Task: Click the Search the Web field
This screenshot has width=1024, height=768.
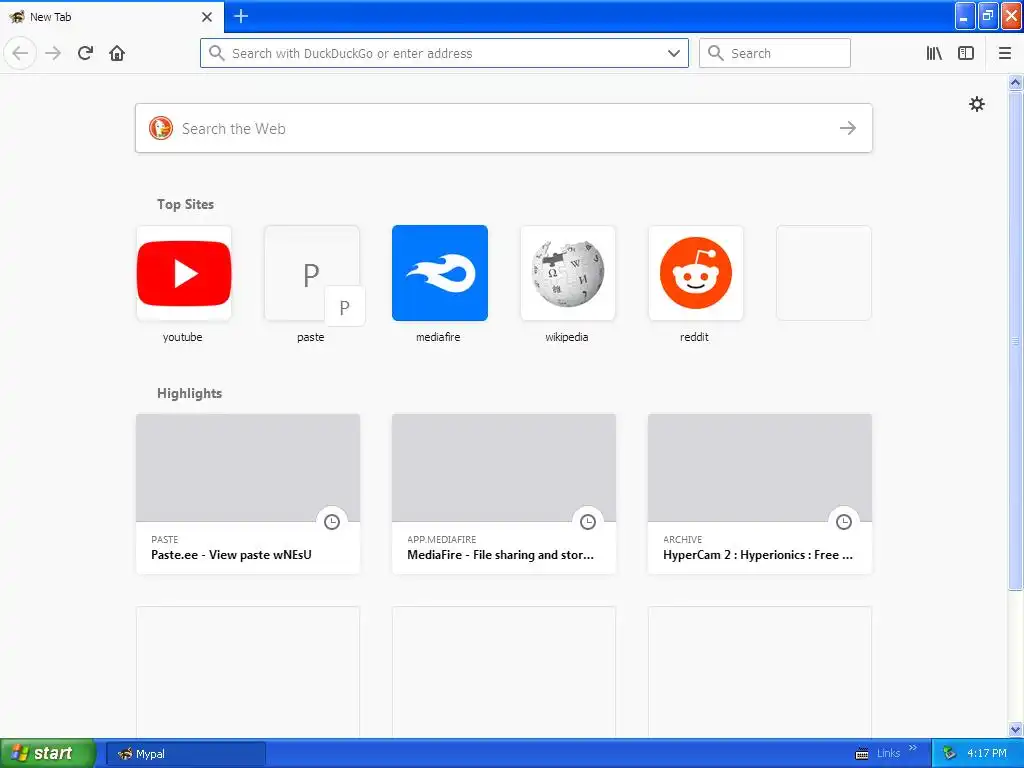Action: click(x=504, y=128)
